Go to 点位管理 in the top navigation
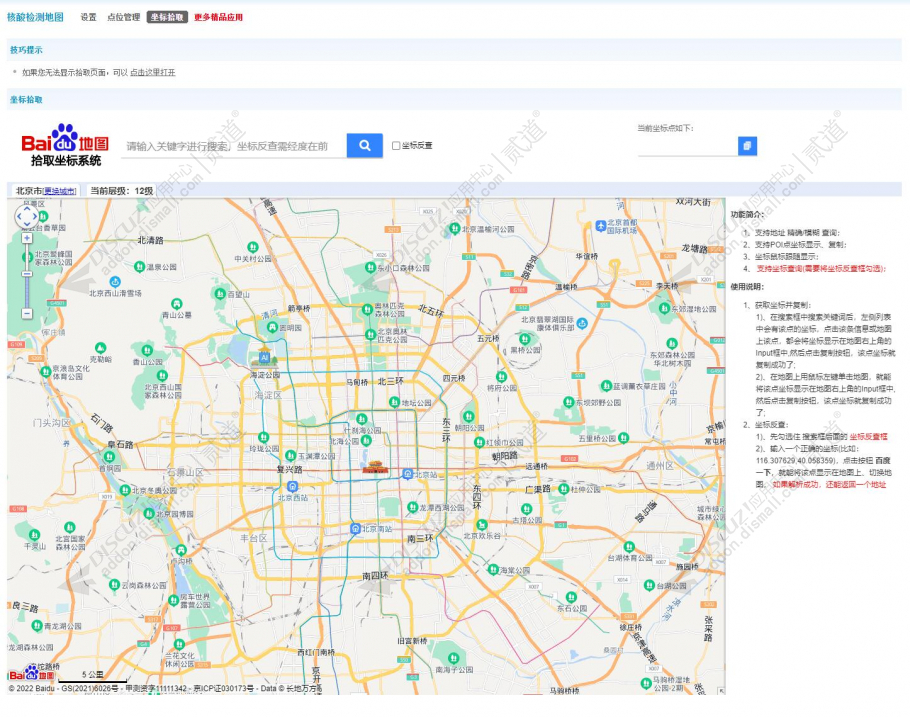910x717 pixels. coord(124,17)
